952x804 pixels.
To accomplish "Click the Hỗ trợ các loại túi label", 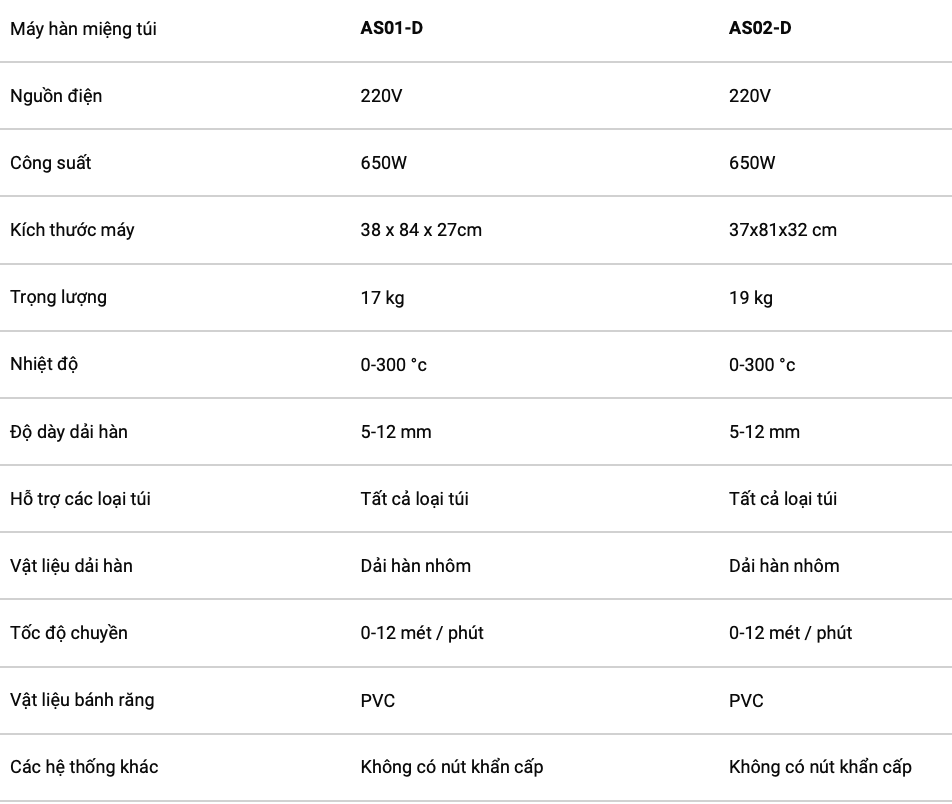I will coord(80,499).
